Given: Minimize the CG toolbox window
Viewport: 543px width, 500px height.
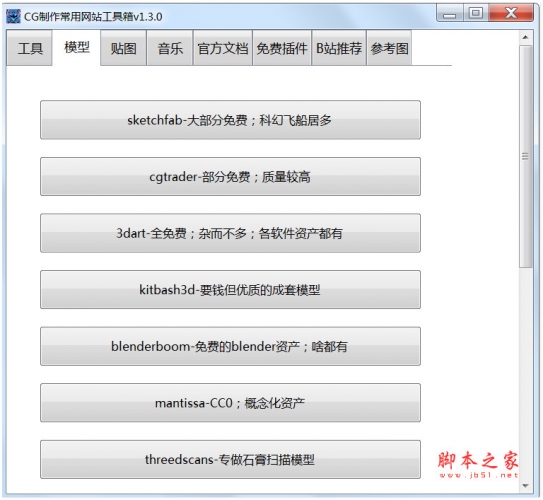Looking at the screenshot, I should click(x=449, y=14).
